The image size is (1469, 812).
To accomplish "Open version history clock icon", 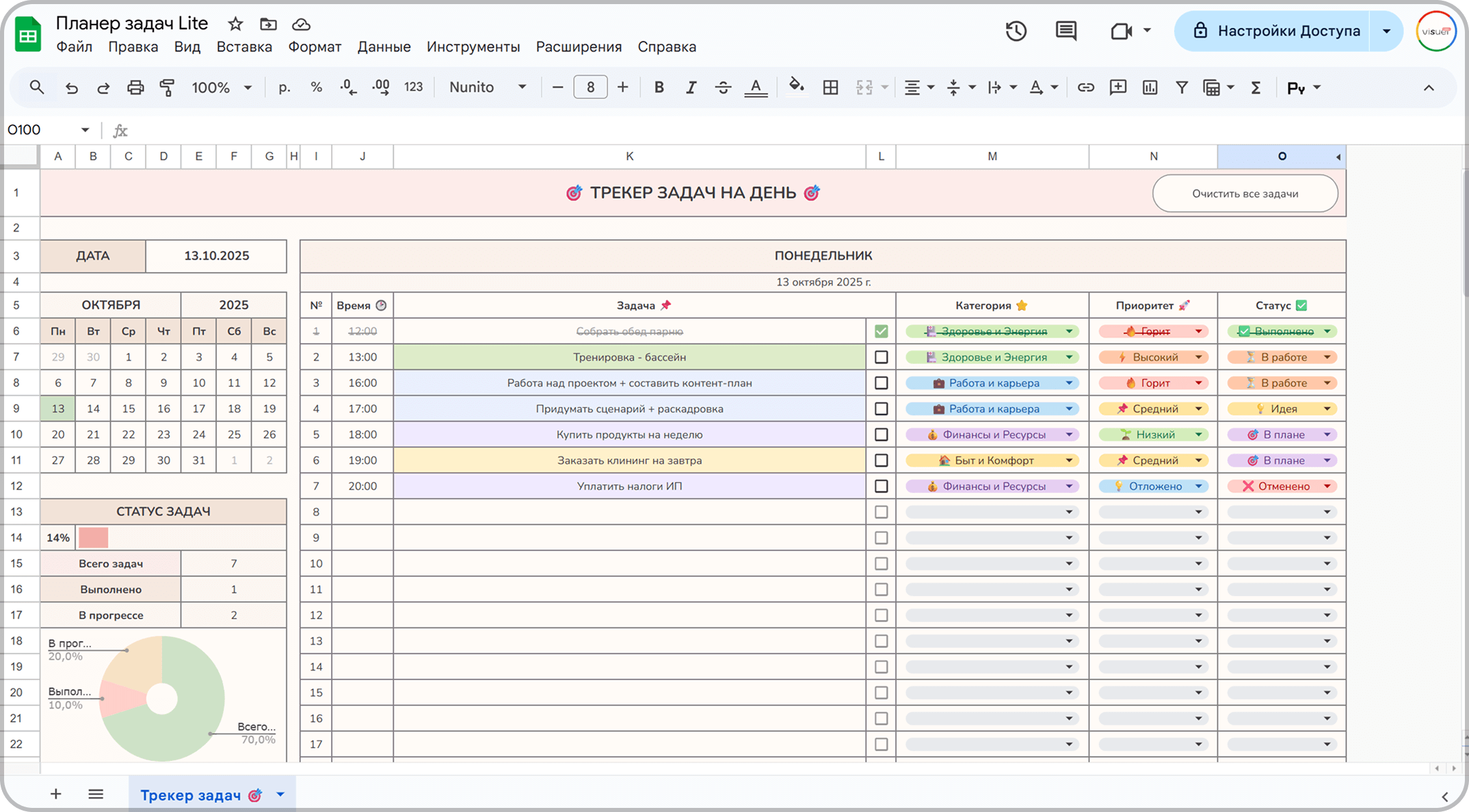I will click(x=1016, y=31).
